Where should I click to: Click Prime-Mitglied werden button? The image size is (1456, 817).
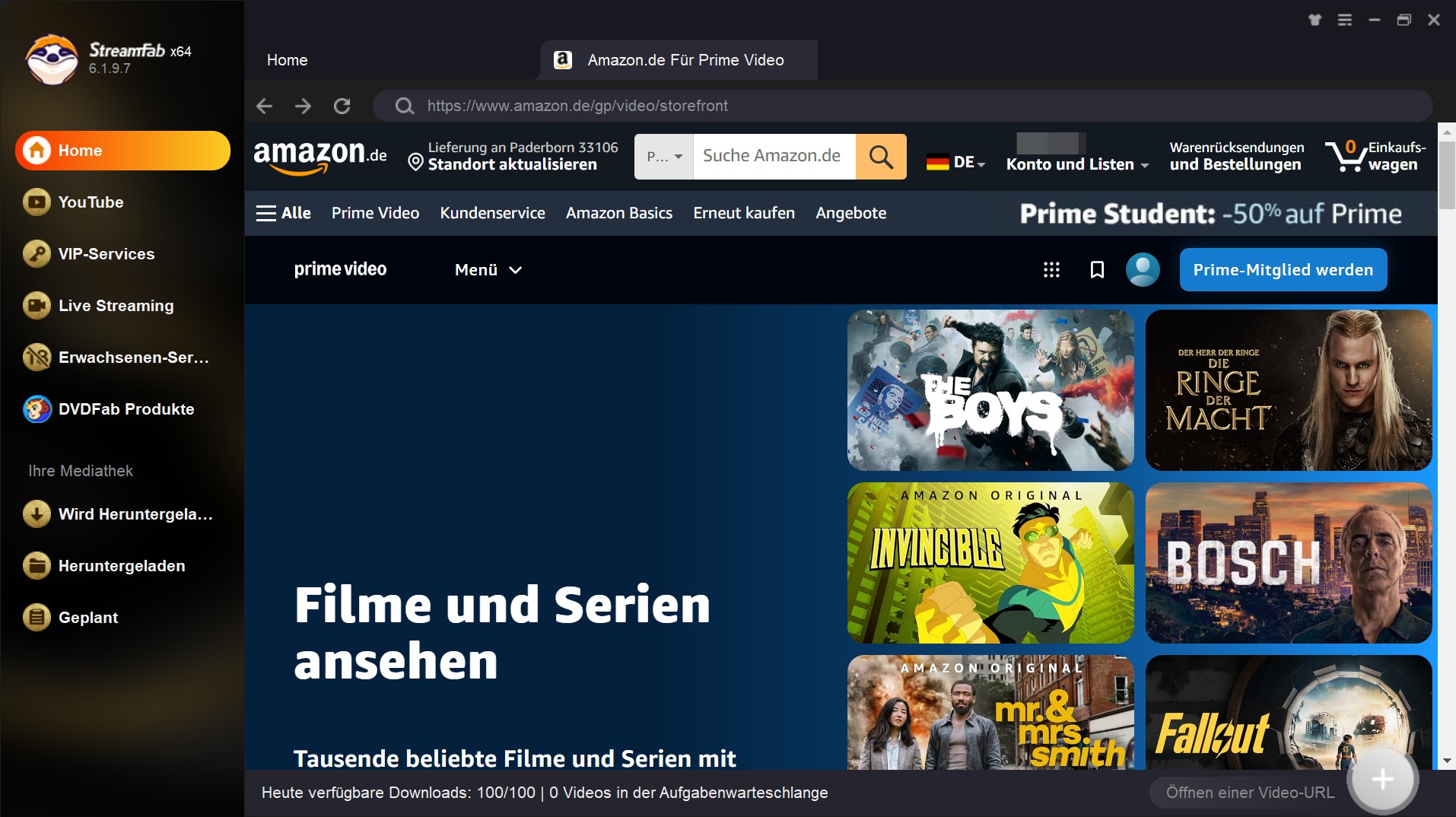(x=1283, y=269)
